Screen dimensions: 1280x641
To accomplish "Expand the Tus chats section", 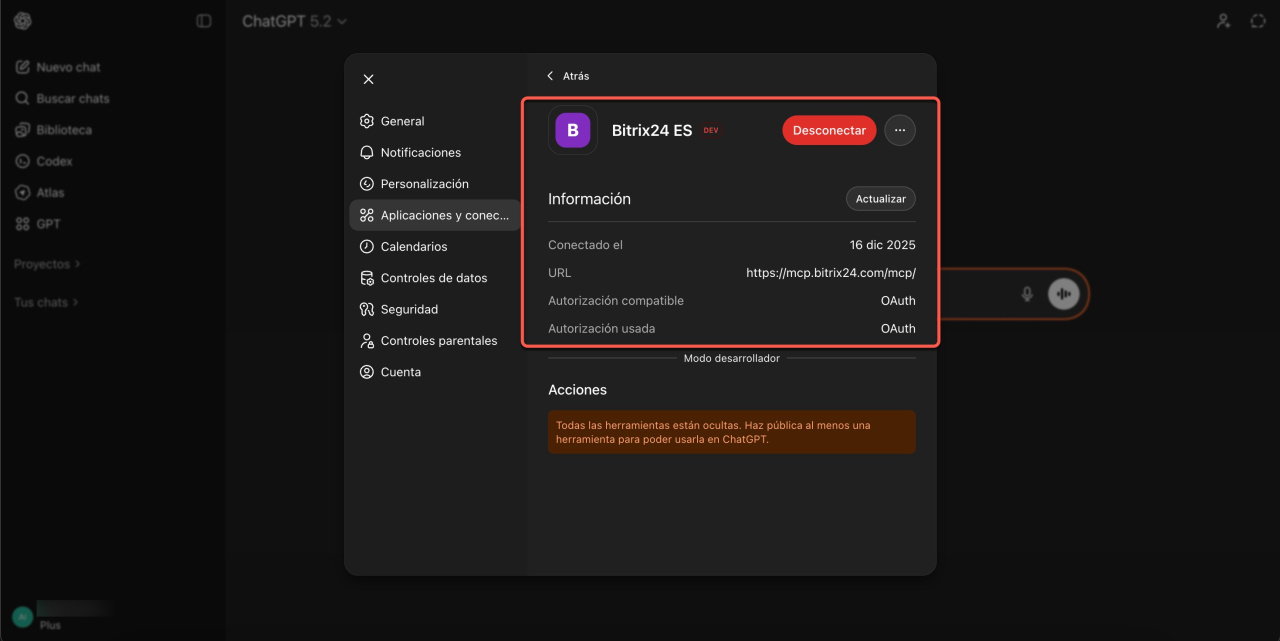I will pos(45,302).
